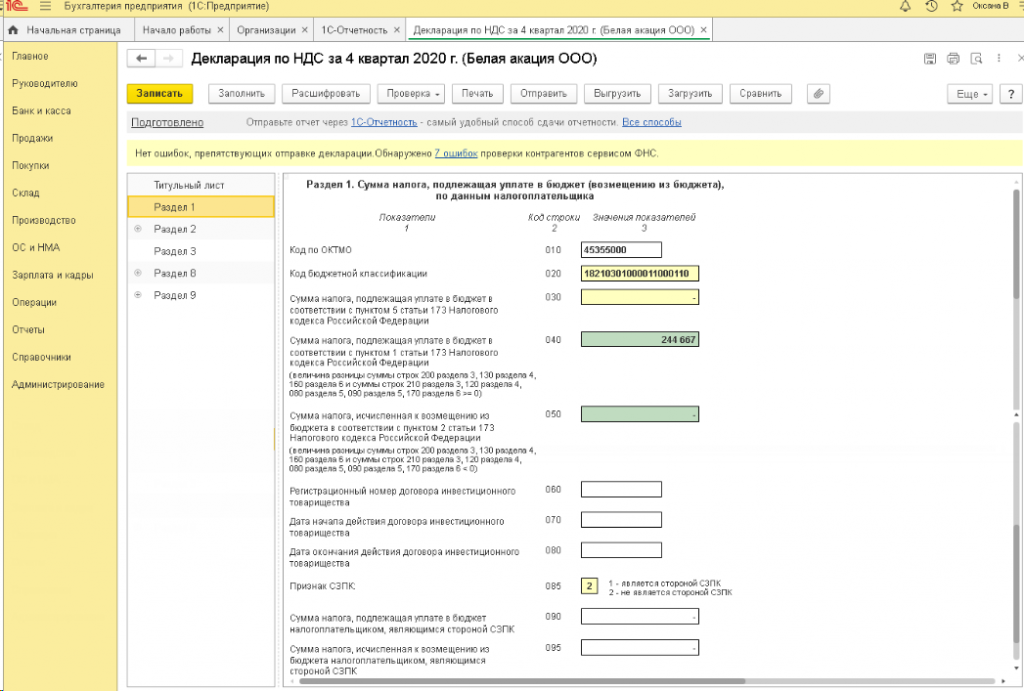Open the Подготовлено status link
Image resolution: width=1024 pixels, height=691 pixels.
pyautogui.click(x=167, y=122)
